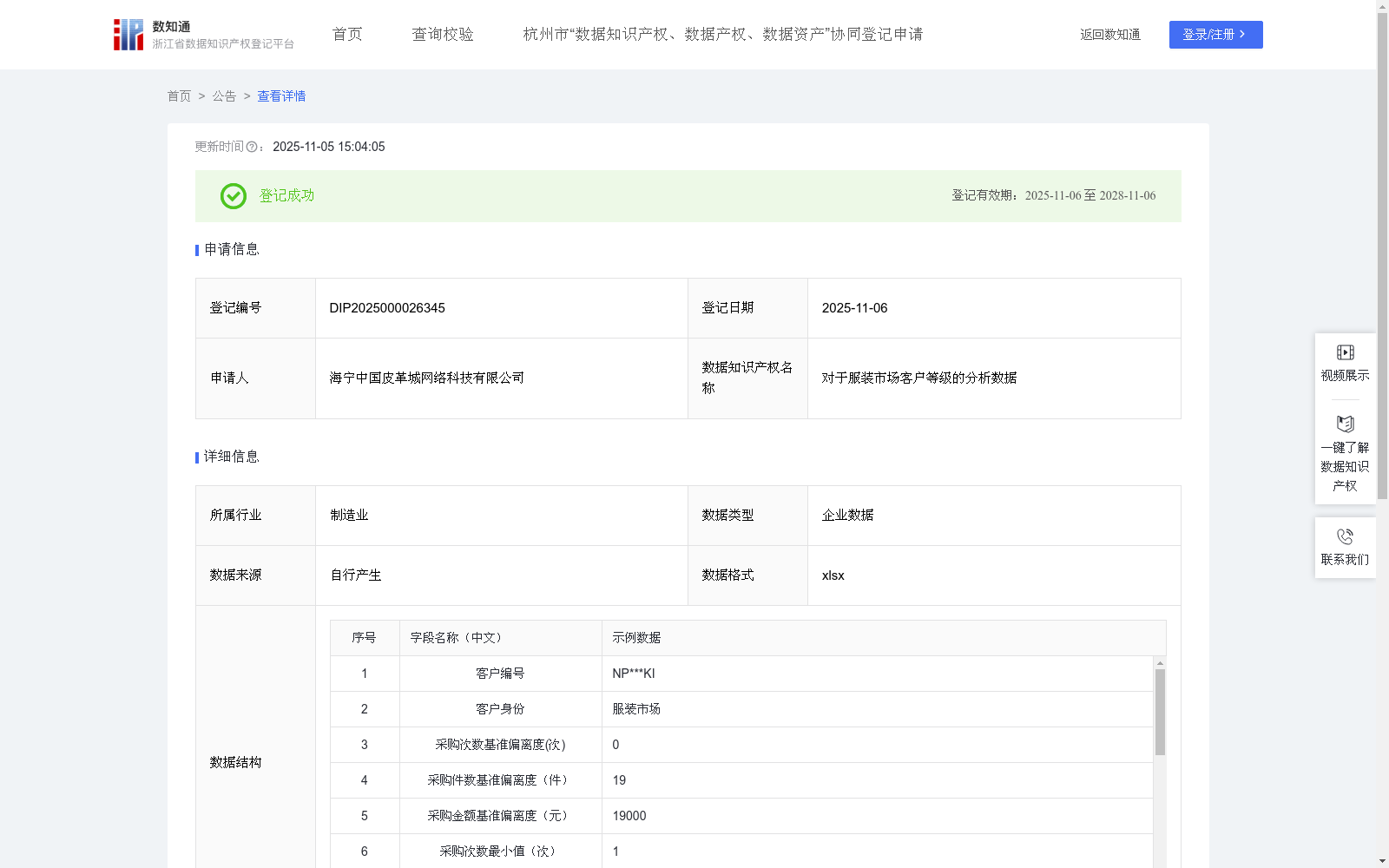This screenshot has height=868, width=1389.
Task: Open the 杭州市协同登记申请 menu item
Action: [722, 35]
